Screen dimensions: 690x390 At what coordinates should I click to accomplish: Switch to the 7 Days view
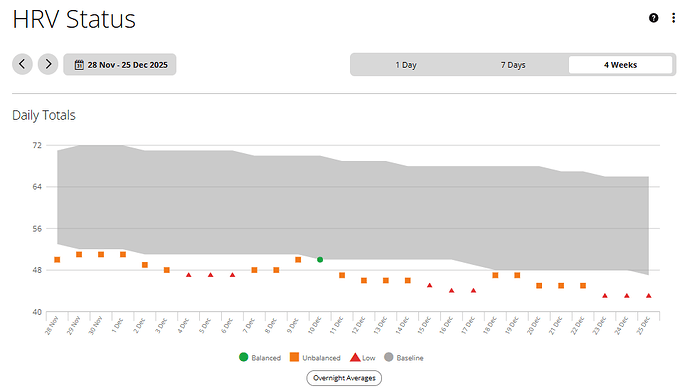513,65
